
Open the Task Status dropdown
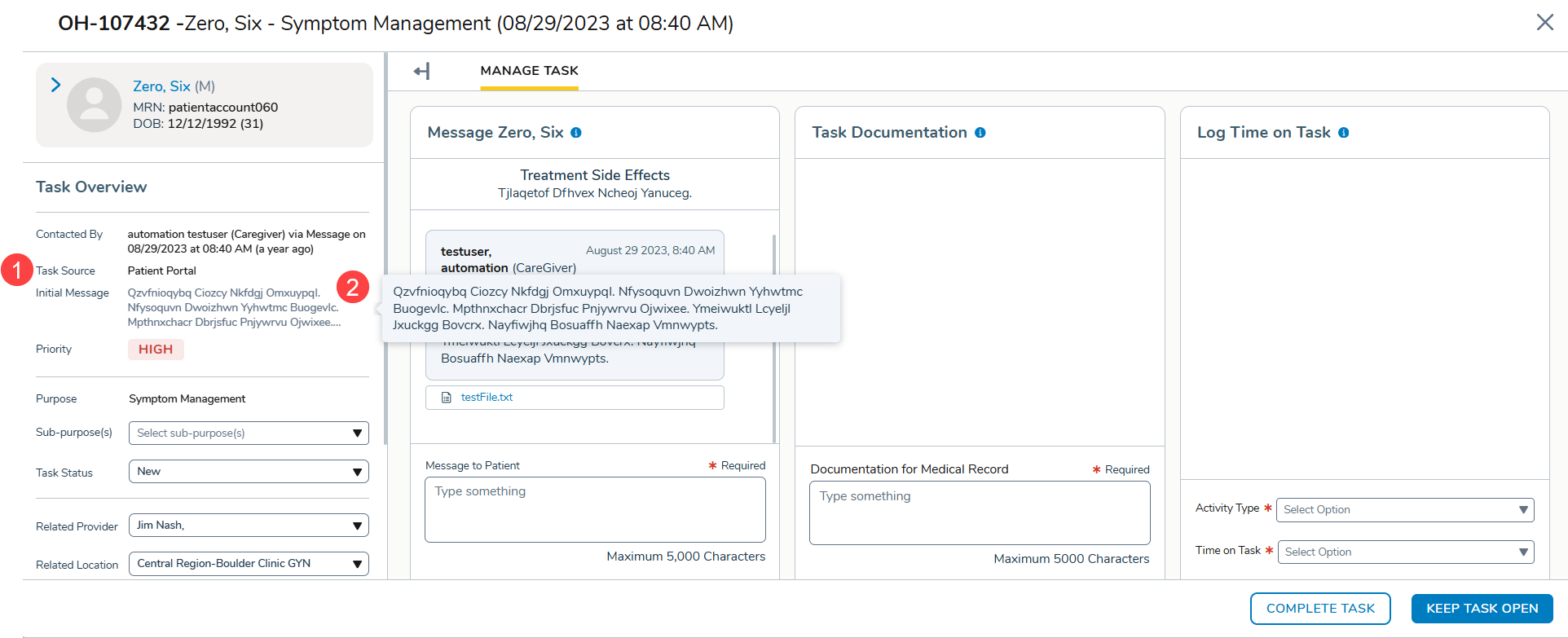[x=249, y=472]
